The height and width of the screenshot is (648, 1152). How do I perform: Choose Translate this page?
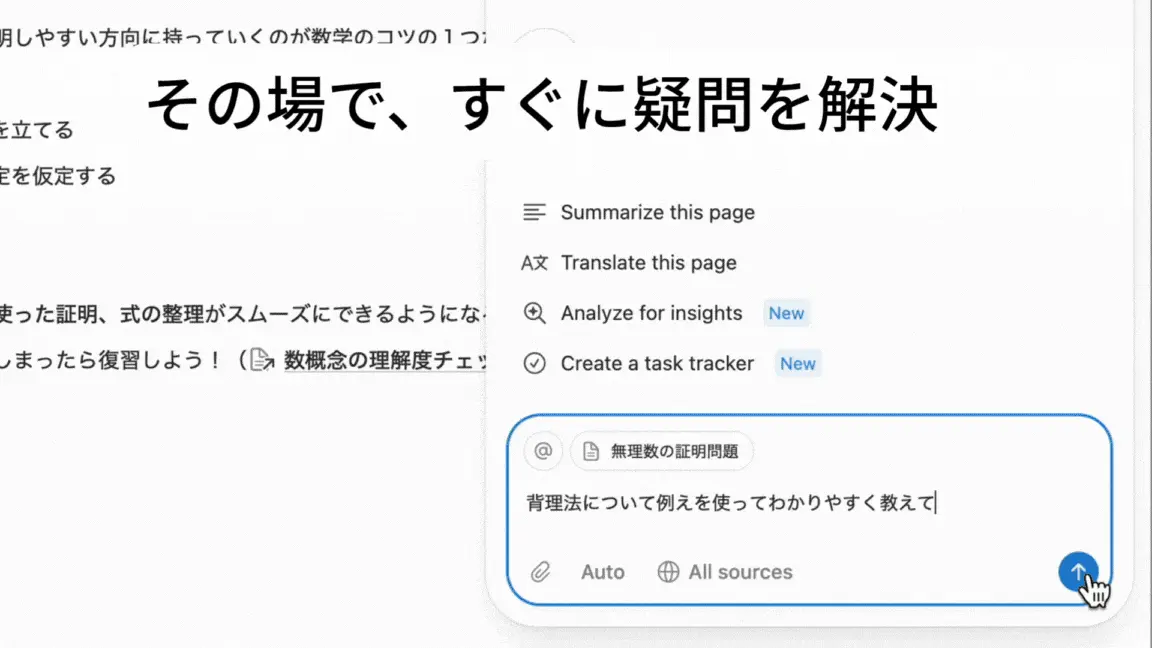click(x=648, y=262)
